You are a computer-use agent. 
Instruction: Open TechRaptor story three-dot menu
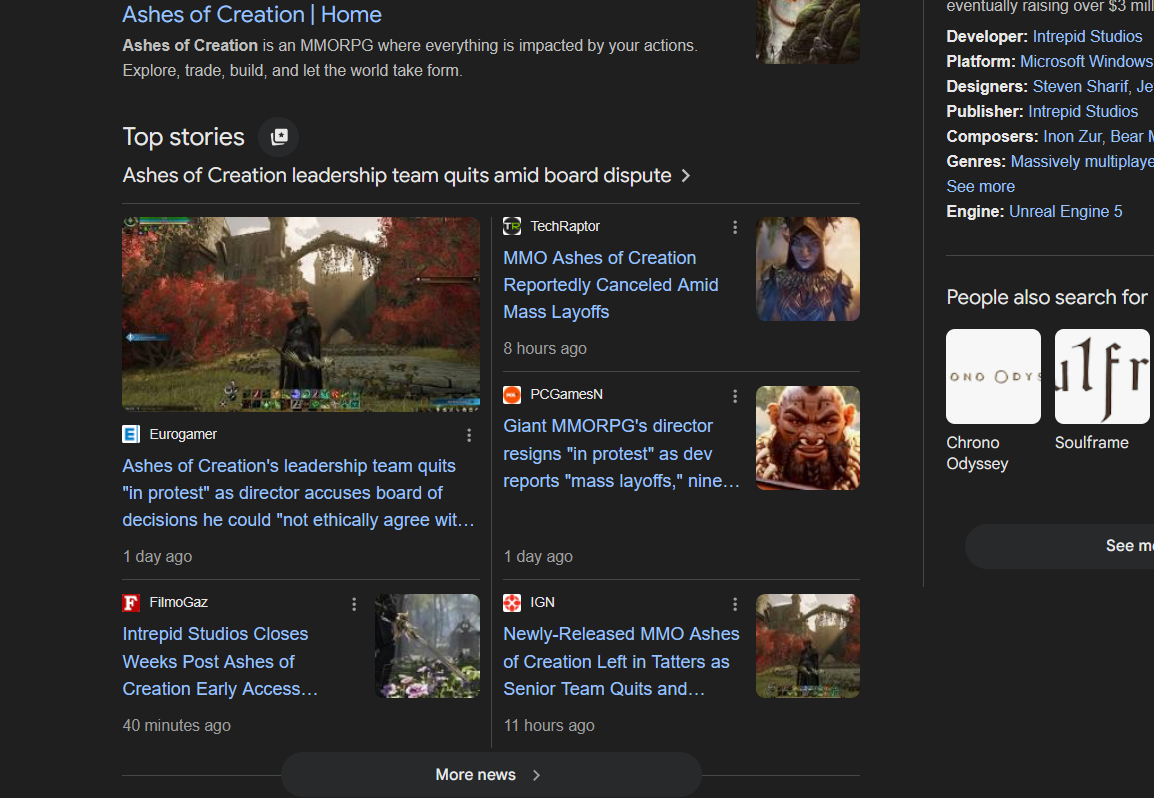[734, 227]
